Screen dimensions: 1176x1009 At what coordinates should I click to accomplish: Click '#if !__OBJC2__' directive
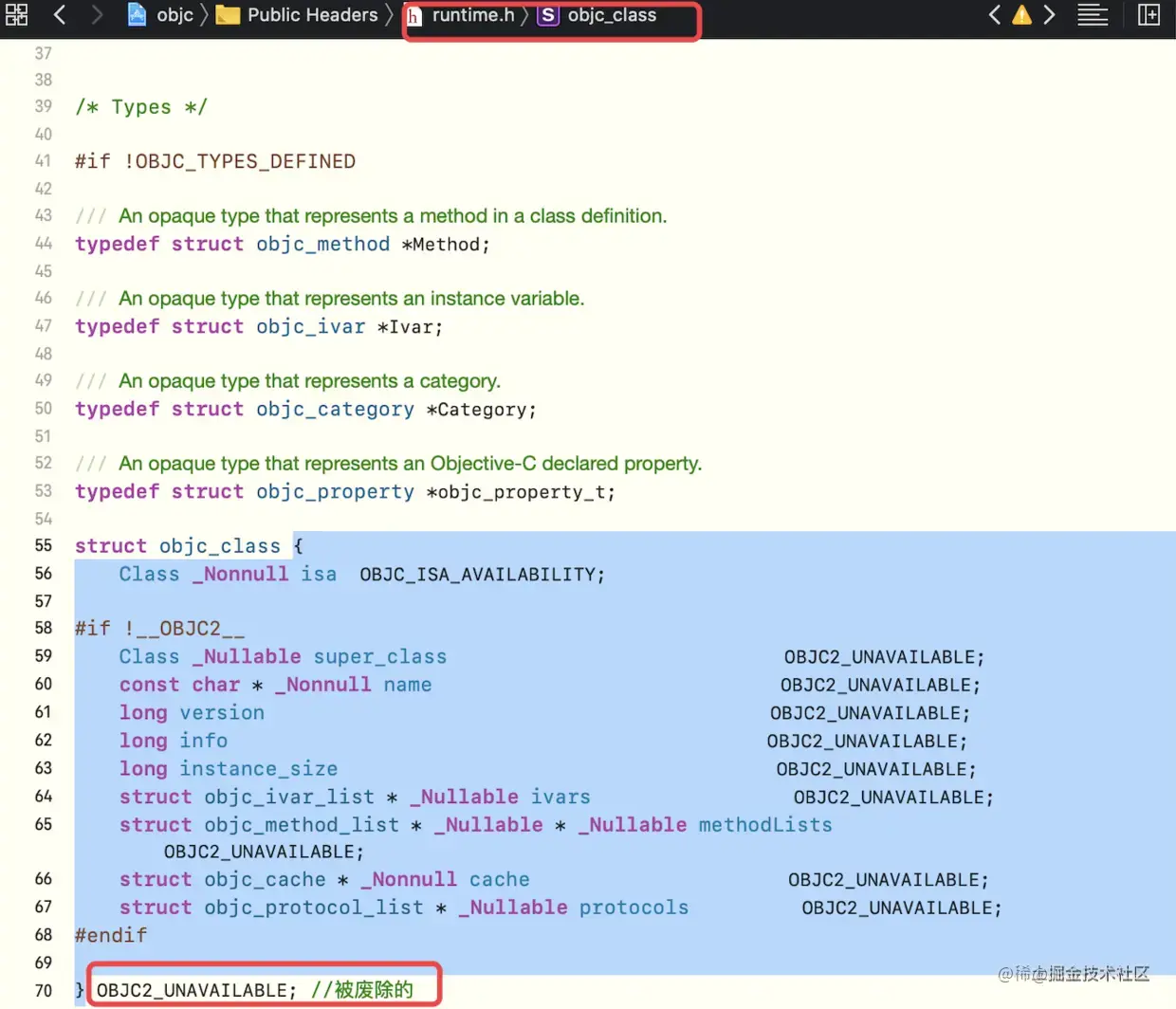(160, 628)
